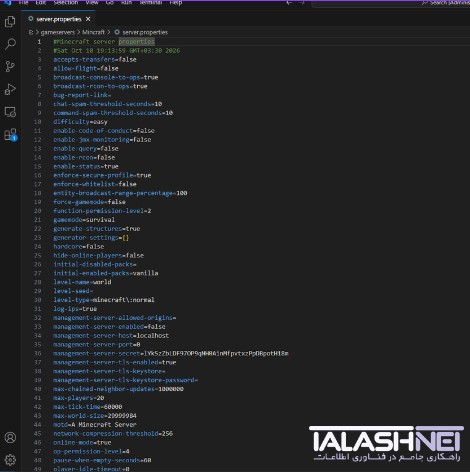Click the line 'enable-code-of-conduct=false'

tap(104, 131)
